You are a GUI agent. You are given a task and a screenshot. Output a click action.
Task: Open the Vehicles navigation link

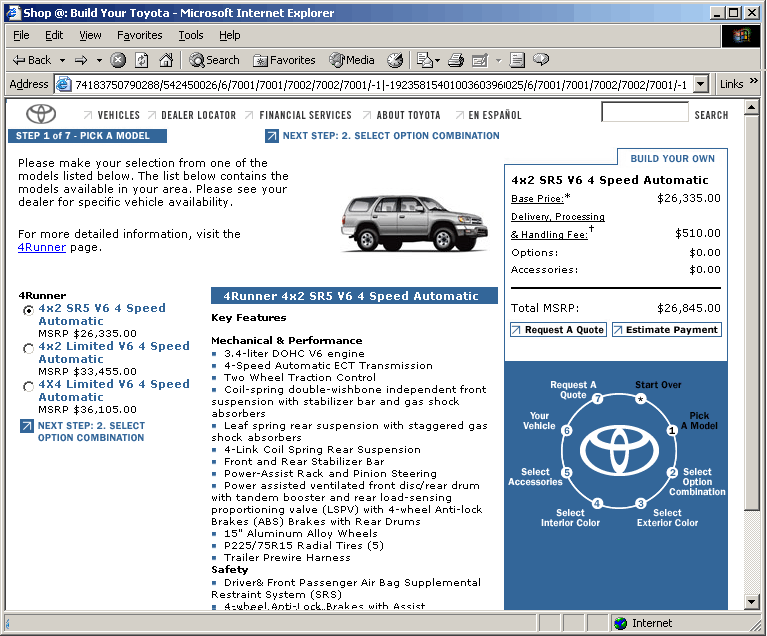(118, 115)
